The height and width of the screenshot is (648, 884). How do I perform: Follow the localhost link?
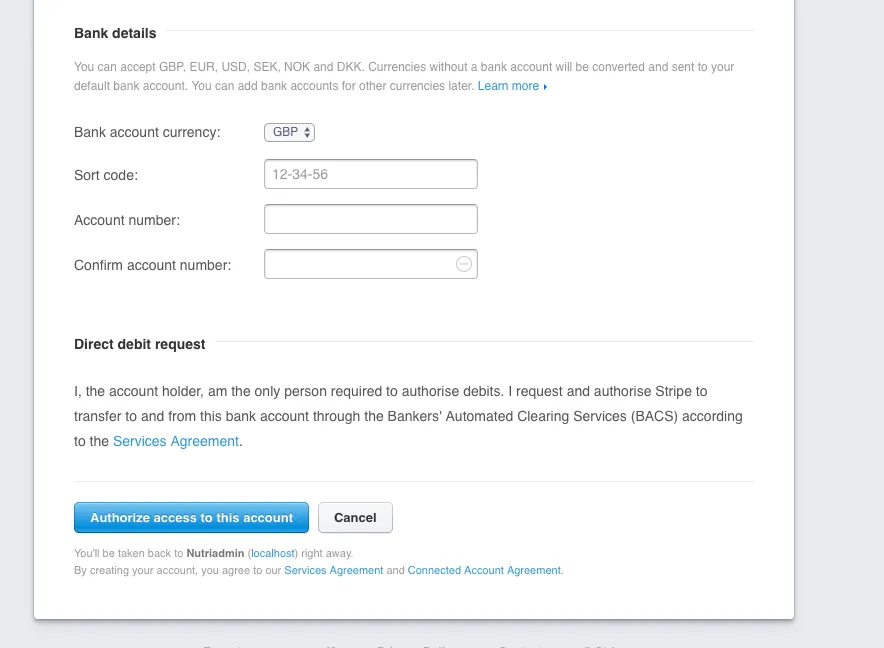click(x=273, y=553)
